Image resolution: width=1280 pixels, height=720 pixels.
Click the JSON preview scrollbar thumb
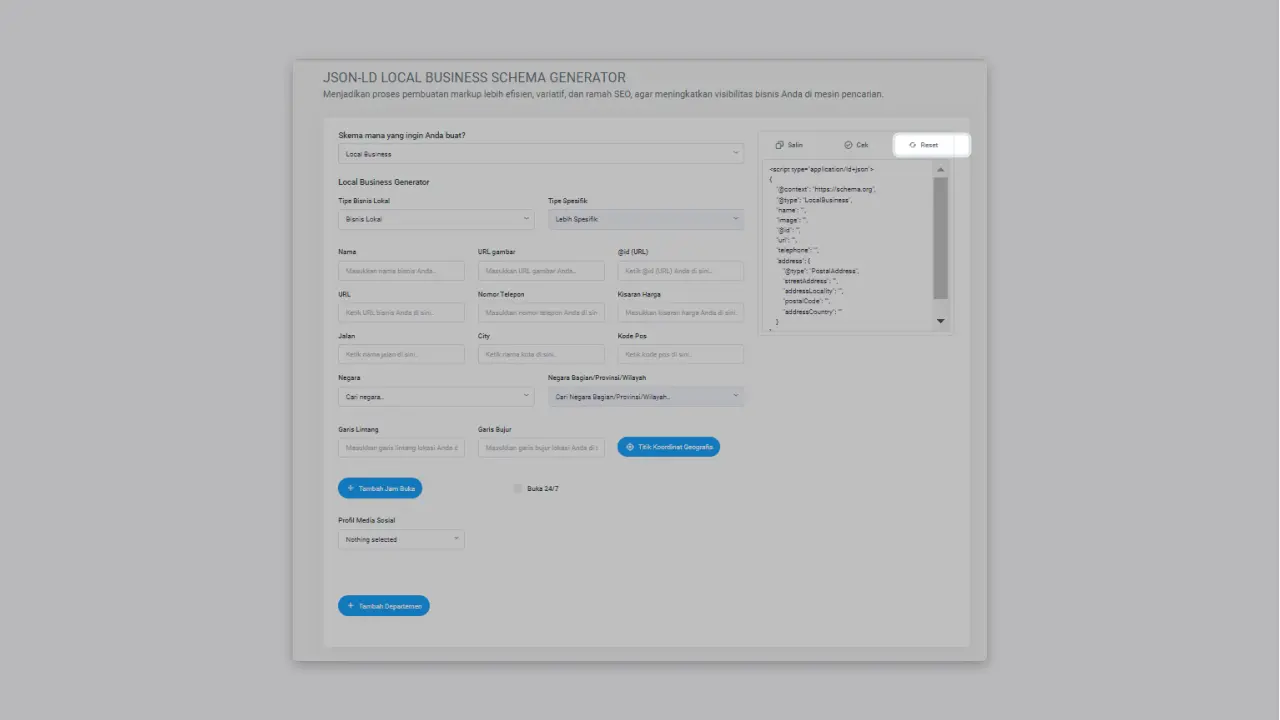point(940,240)
